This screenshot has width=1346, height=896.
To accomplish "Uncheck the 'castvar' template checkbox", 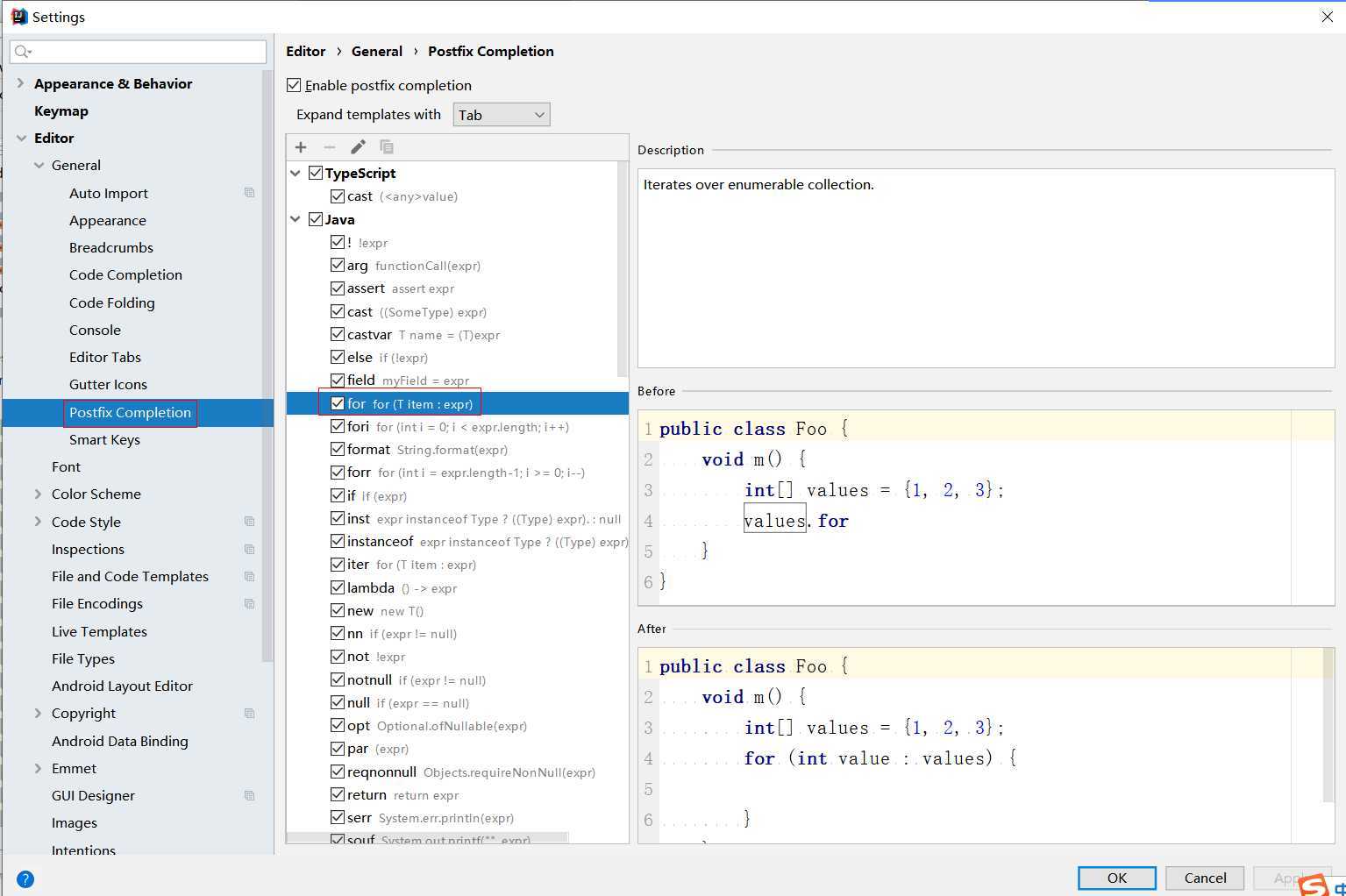I will [338, 334].
